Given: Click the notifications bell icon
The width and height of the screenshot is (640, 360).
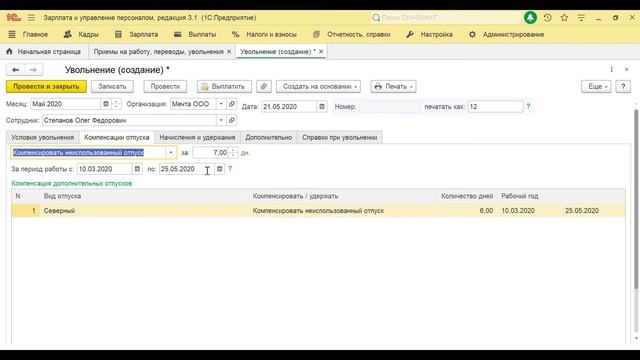Looking at the screenshot, I should coord(530,18).
